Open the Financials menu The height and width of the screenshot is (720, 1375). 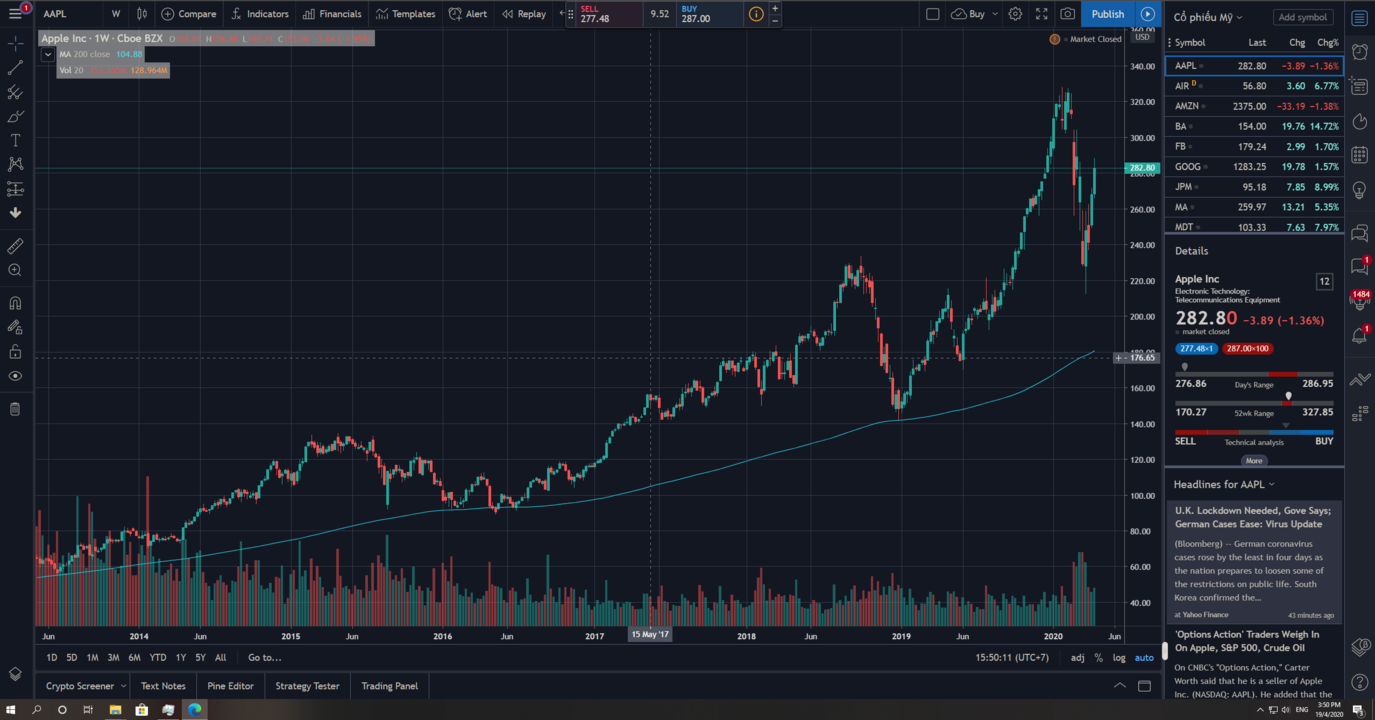332,14
